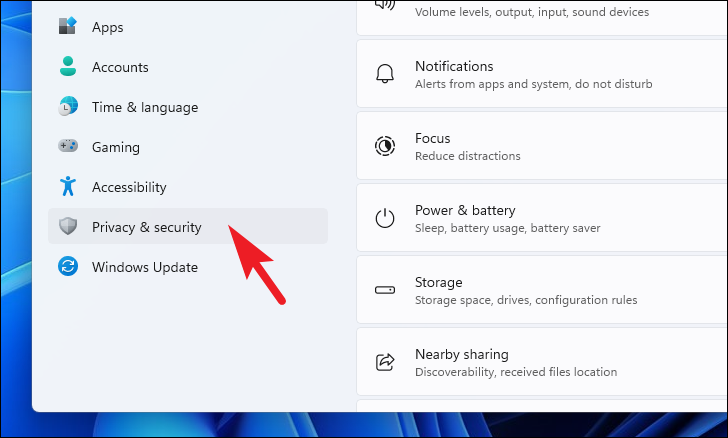728x438 pixels.
Task: Open the Nearby sharing settings card
Action: [541, 362]
